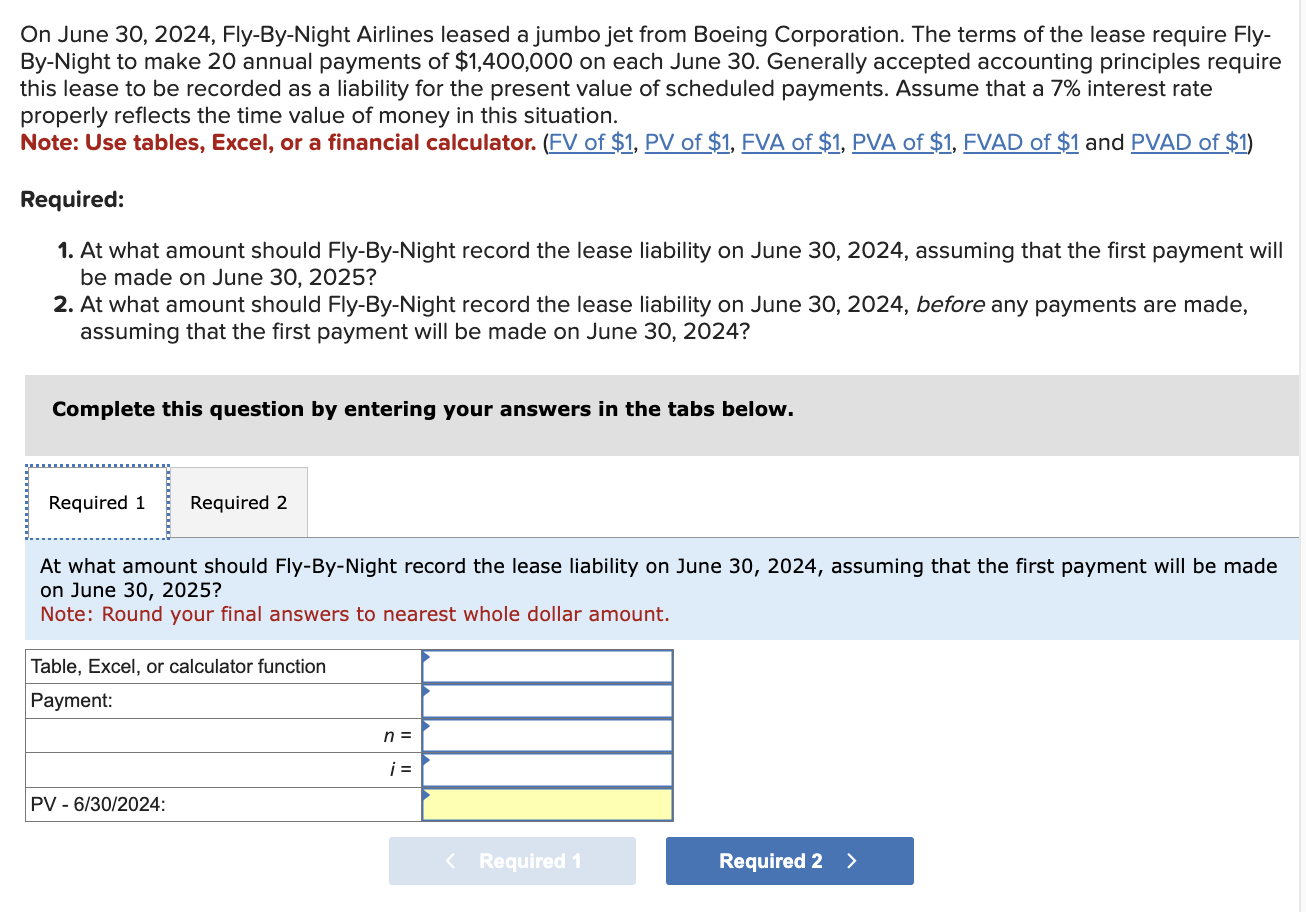Select the Required 1 tab
This screenshot has height=912, width=1306.
click(x=96, y=502)
